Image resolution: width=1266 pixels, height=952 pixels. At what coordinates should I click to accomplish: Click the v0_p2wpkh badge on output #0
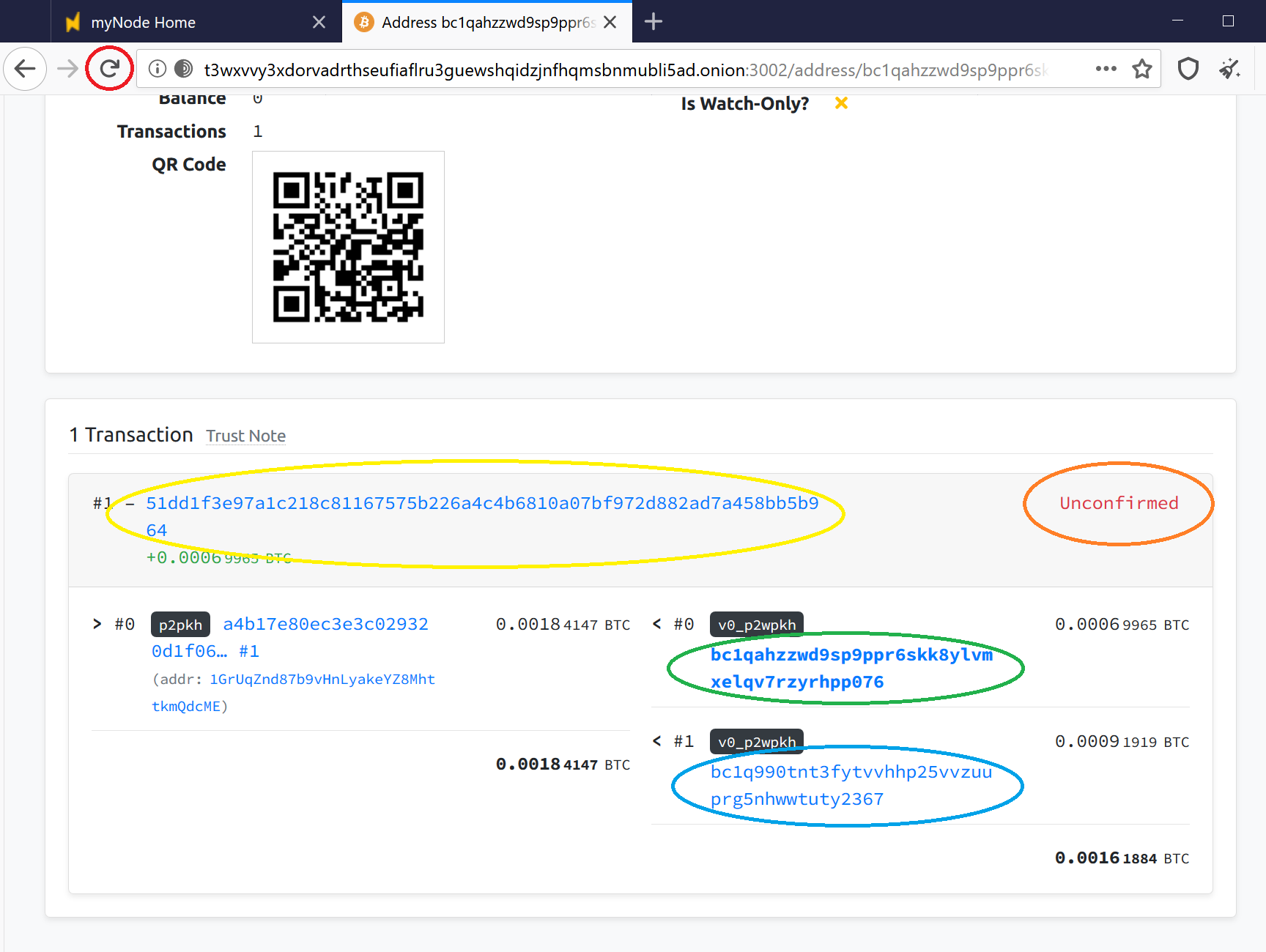click(x=756, y=625)
